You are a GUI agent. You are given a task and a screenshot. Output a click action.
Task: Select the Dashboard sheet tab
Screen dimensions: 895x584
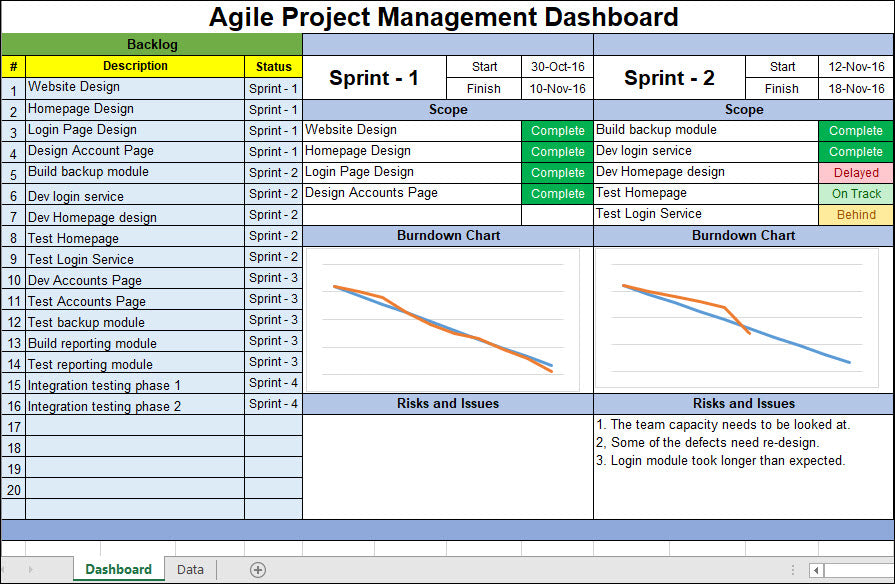pyautogui.click(x=118, y=569)
